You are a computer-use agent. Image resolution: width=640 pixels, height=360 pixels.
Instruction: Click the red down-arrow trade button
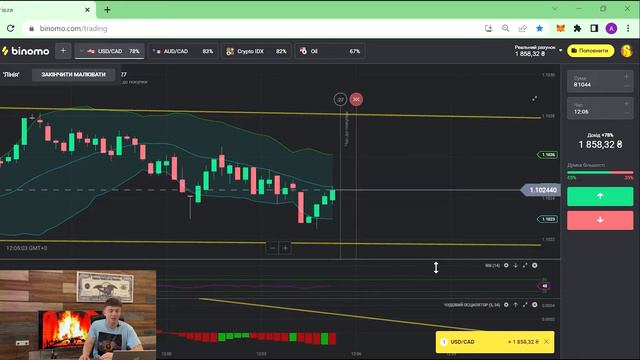click(600, 220)
